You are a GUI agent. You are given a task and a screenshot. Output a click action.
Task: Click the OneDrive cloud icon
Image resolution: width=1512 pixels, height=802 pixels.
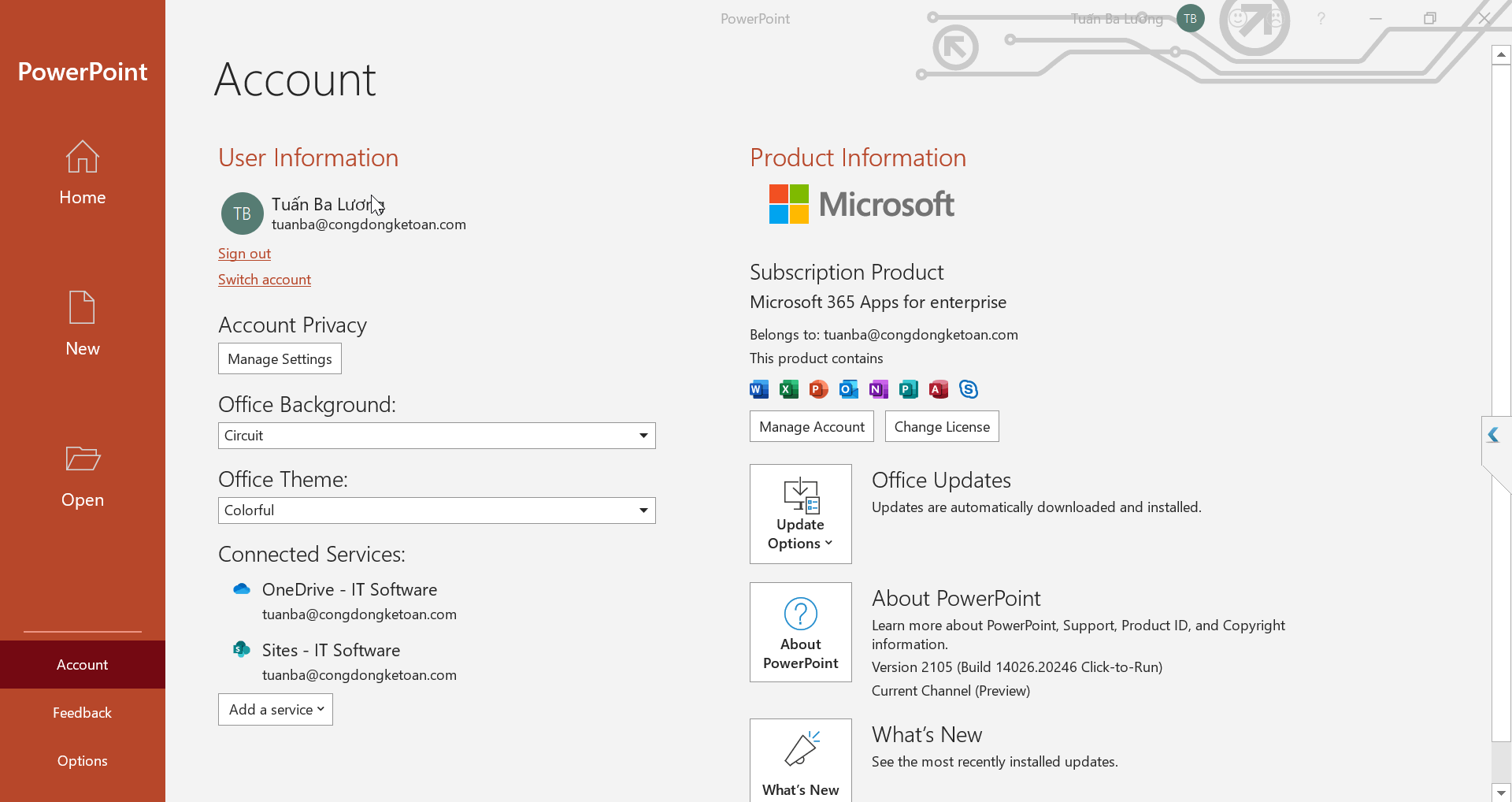(x=242, y=589)
